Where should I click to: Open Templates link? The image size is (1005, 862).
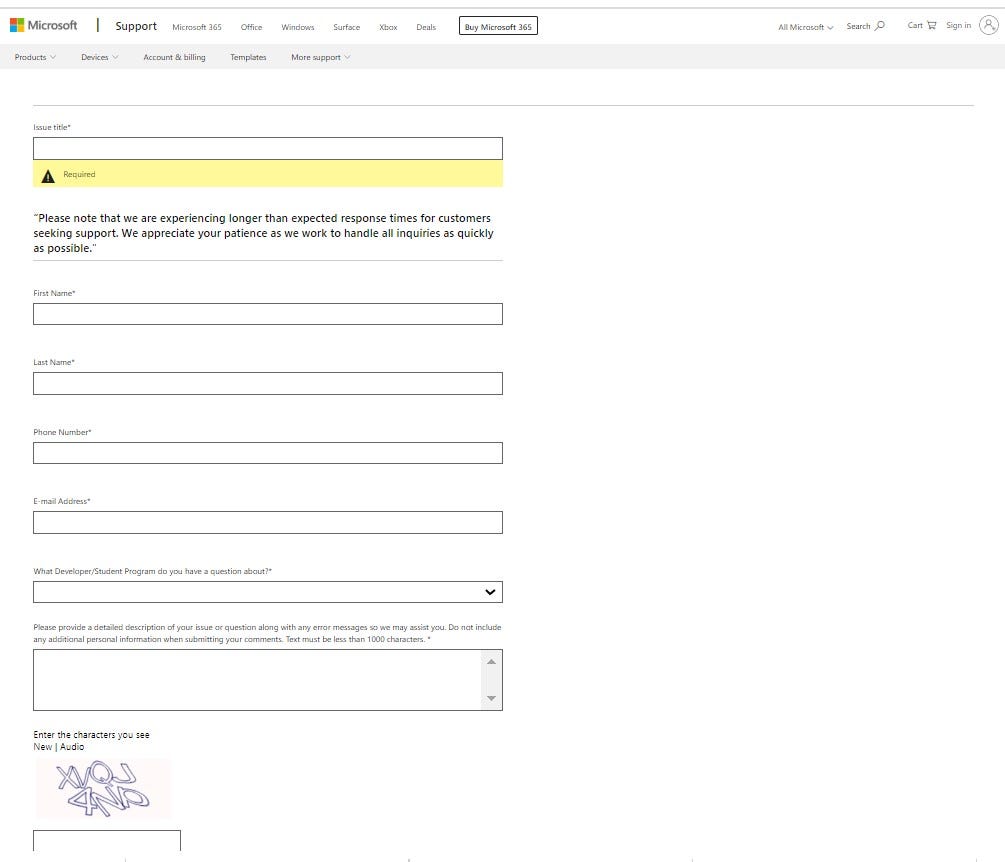click(248, 57)
